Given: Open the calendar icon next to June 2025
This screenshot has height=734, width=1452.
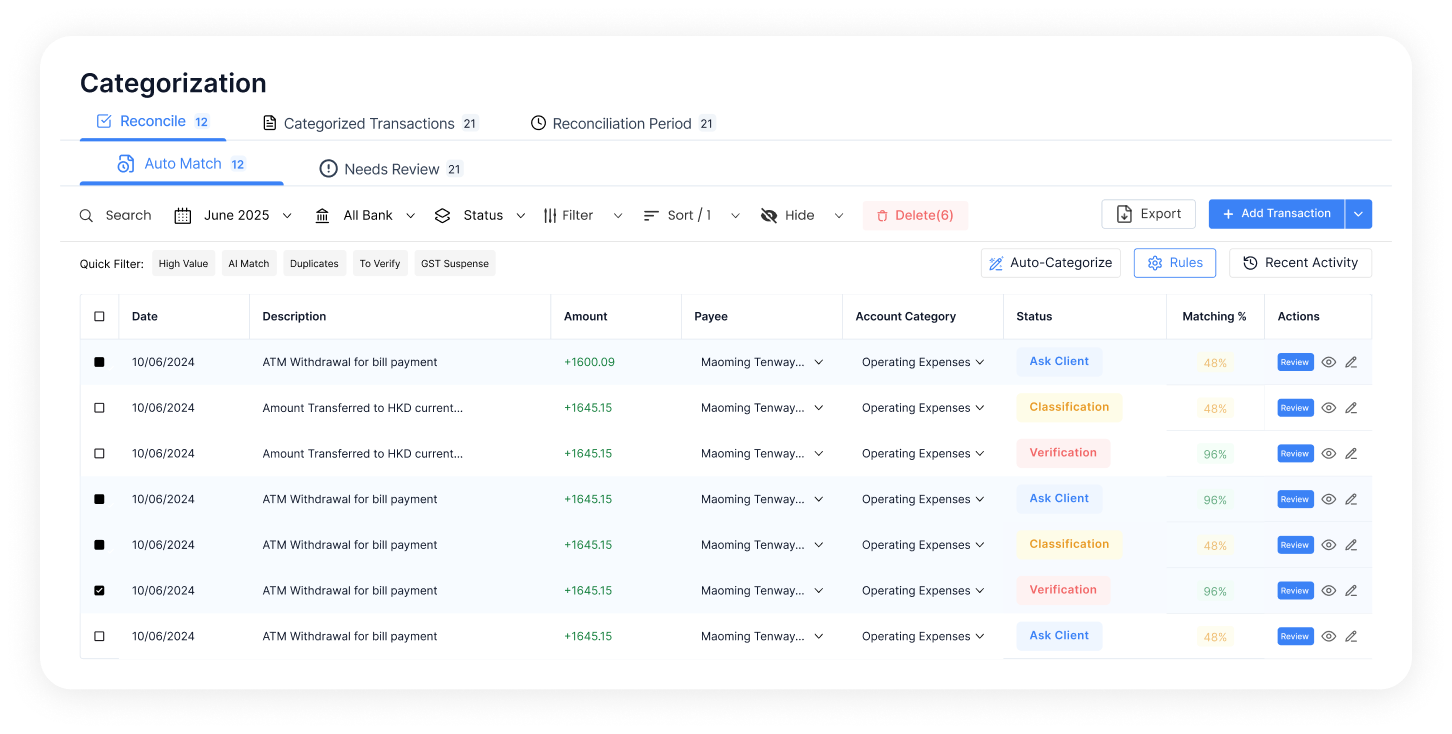Looking at the screenshot, I should pos(183,215).
